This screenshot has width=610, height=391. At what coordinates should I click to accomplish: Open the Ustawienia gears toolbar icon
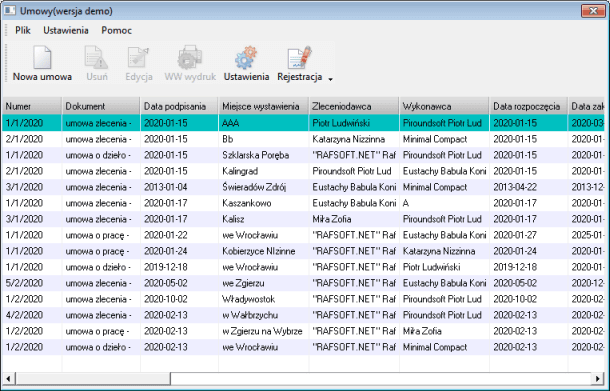coord(246,58)
